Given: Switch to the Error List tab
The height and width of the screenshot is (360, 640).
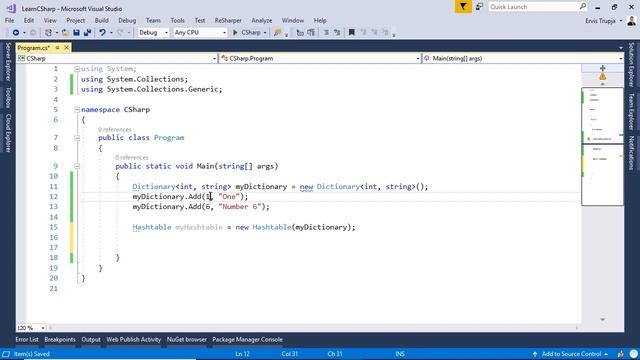Looking at the screenshot, I should coord(27,340).
